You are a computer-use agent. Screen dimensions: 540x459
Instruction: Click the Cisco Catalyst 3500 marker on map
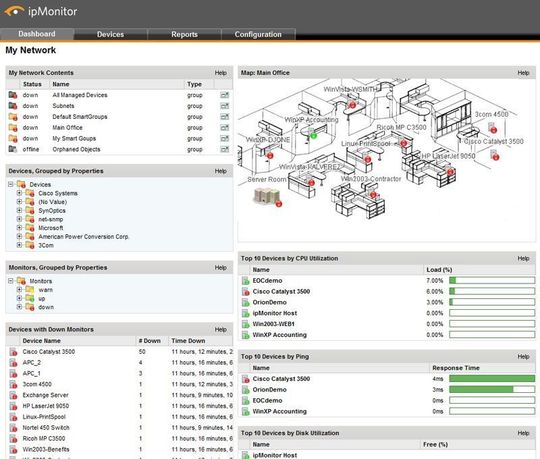tap(495, 156)
